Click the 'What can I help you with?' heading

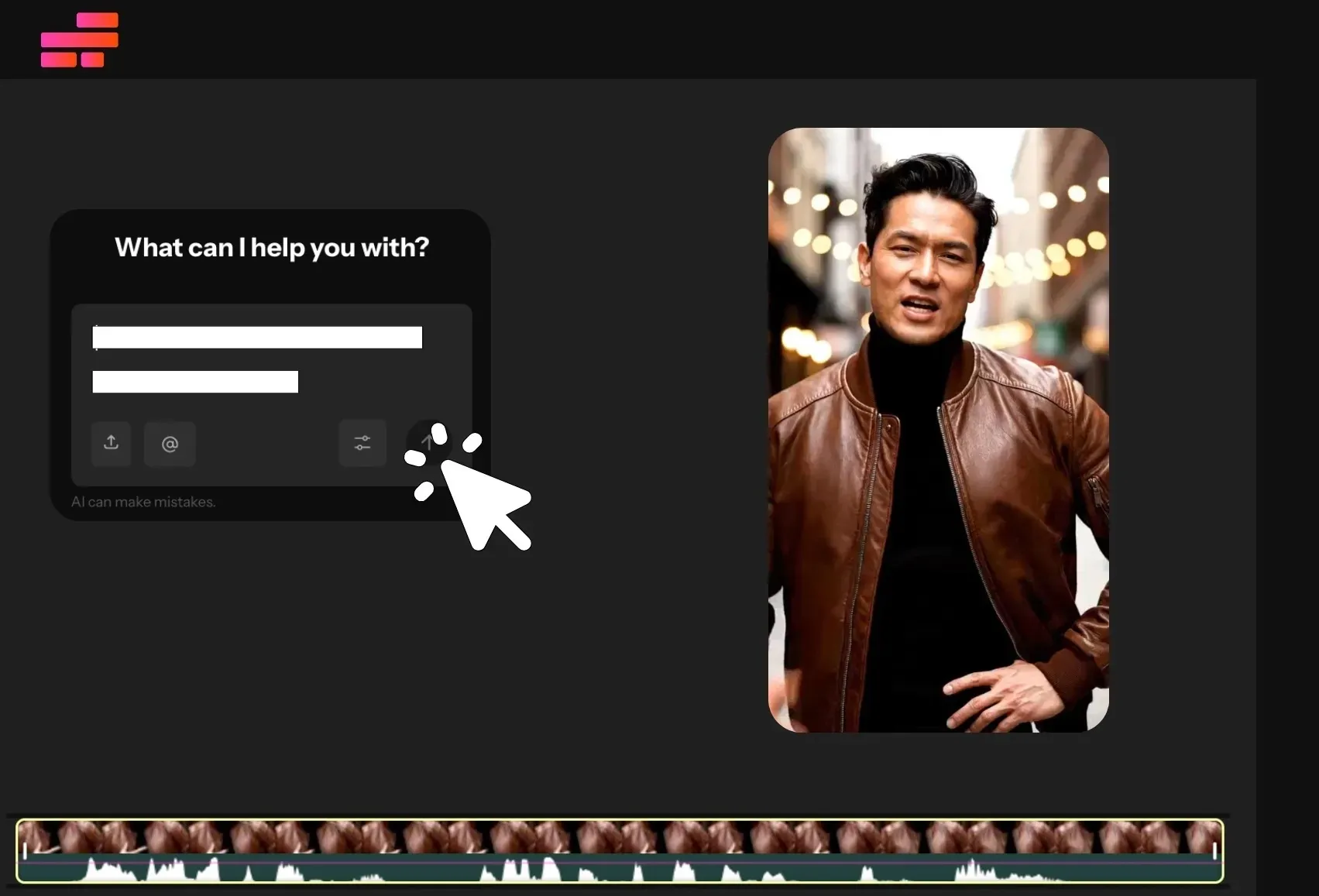272,248
